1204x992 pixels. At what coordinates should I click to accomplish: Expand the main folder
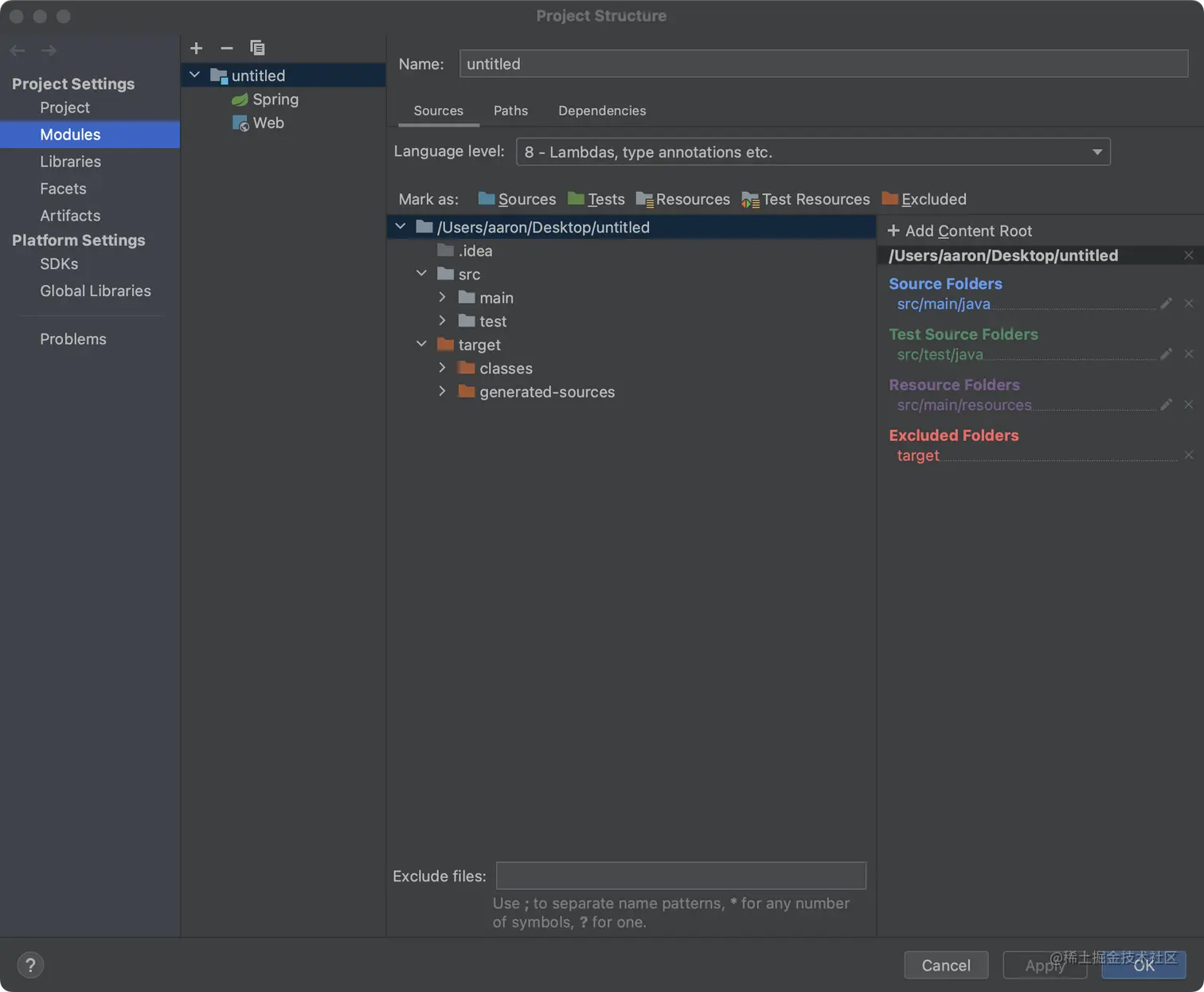[443, 298]
